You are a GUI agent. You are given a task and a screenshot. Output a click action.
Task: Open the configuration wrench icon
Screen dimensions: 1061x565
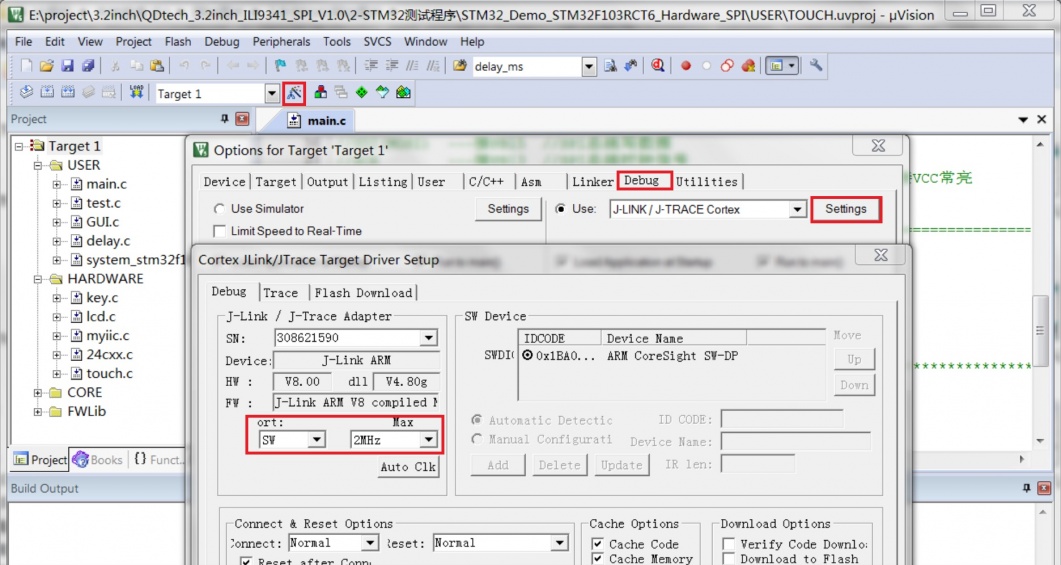pos(816,66)
